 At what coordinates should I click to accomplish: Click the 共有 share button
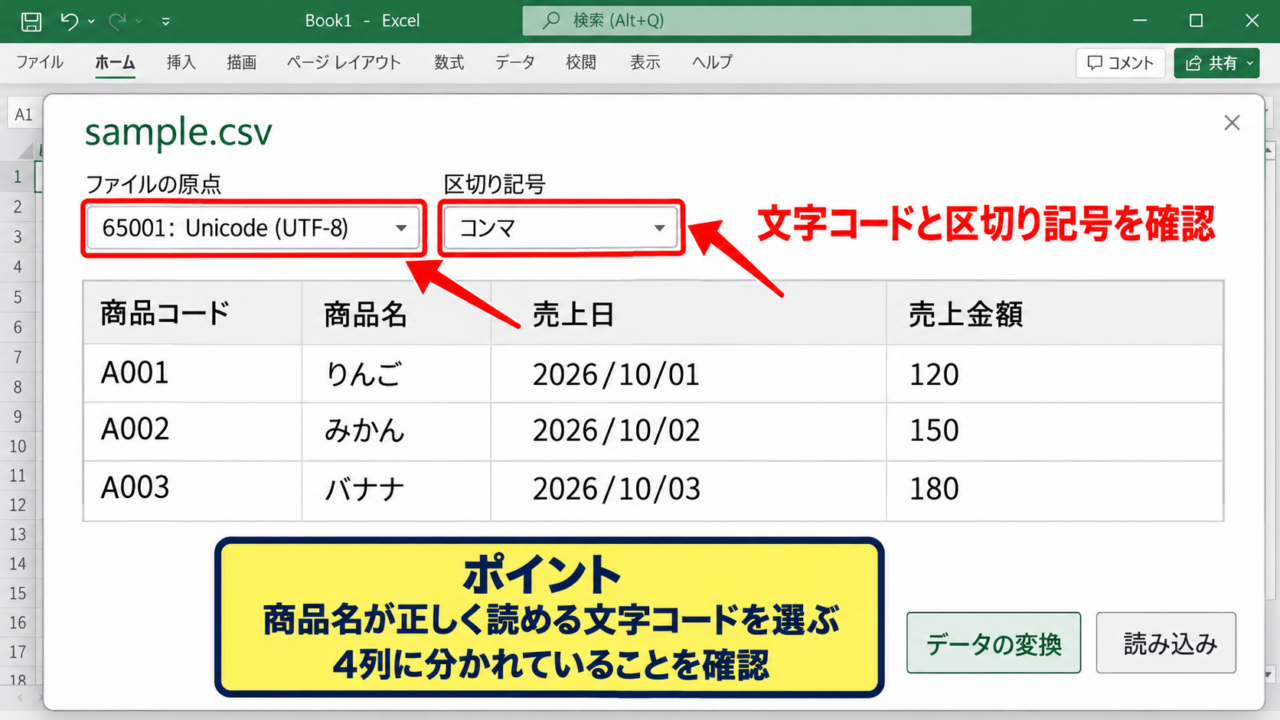pos(1216,63)
